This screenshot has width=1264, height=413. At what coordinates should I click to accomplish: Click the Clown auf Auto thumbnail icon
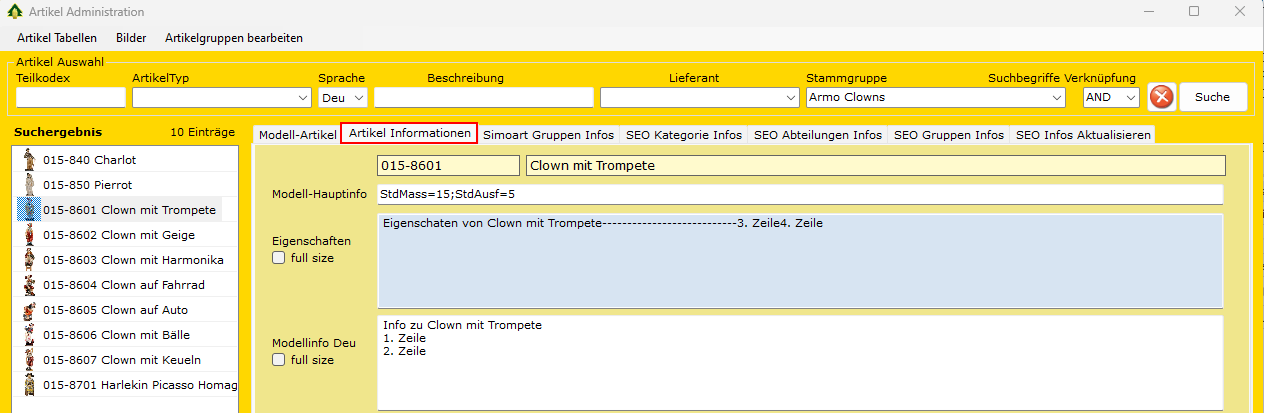click(x=29, y=310)
